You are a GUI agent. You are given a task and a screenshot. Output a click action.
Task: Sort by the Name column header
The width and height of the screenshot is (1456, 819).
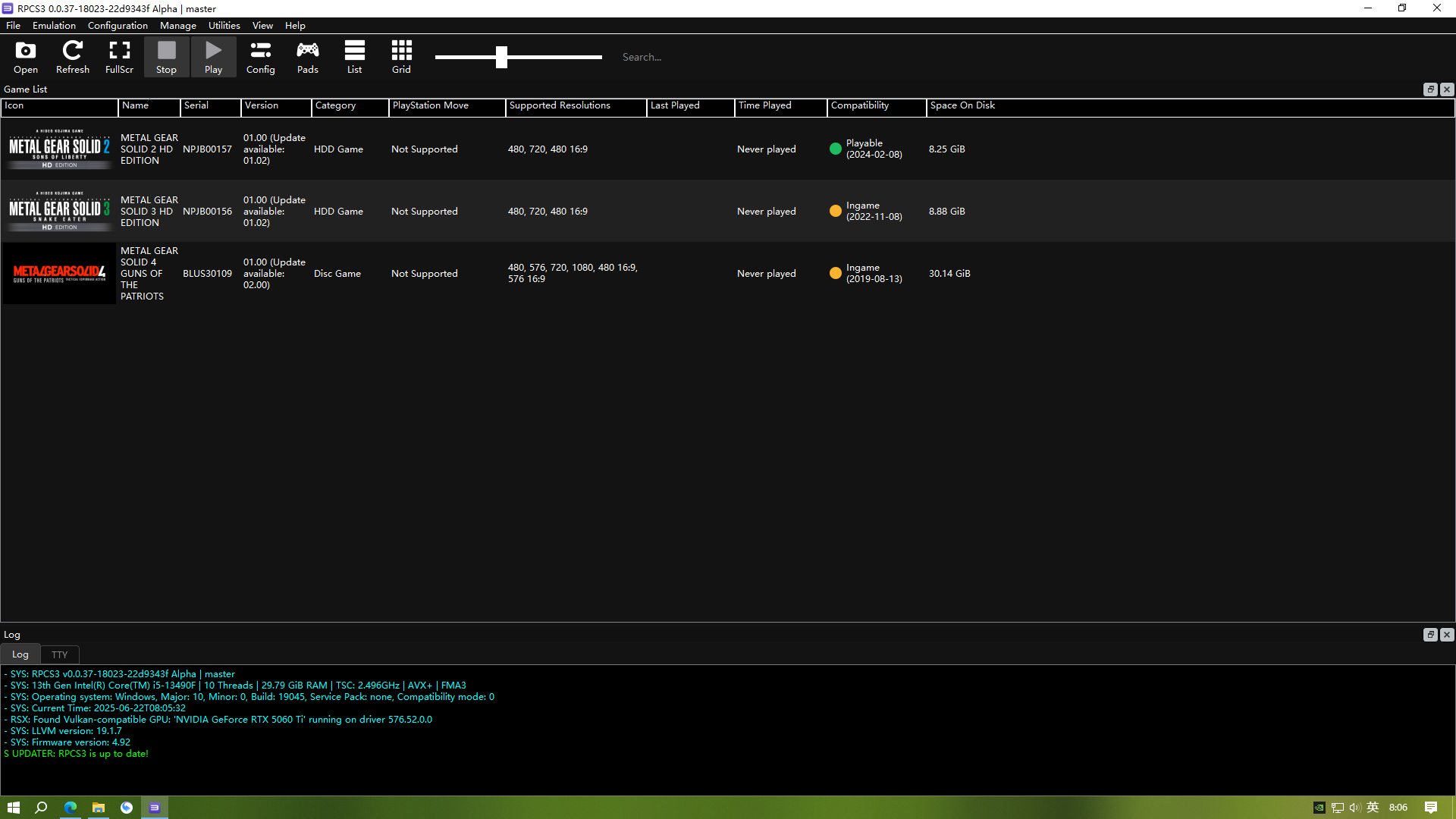pos(149,106)
